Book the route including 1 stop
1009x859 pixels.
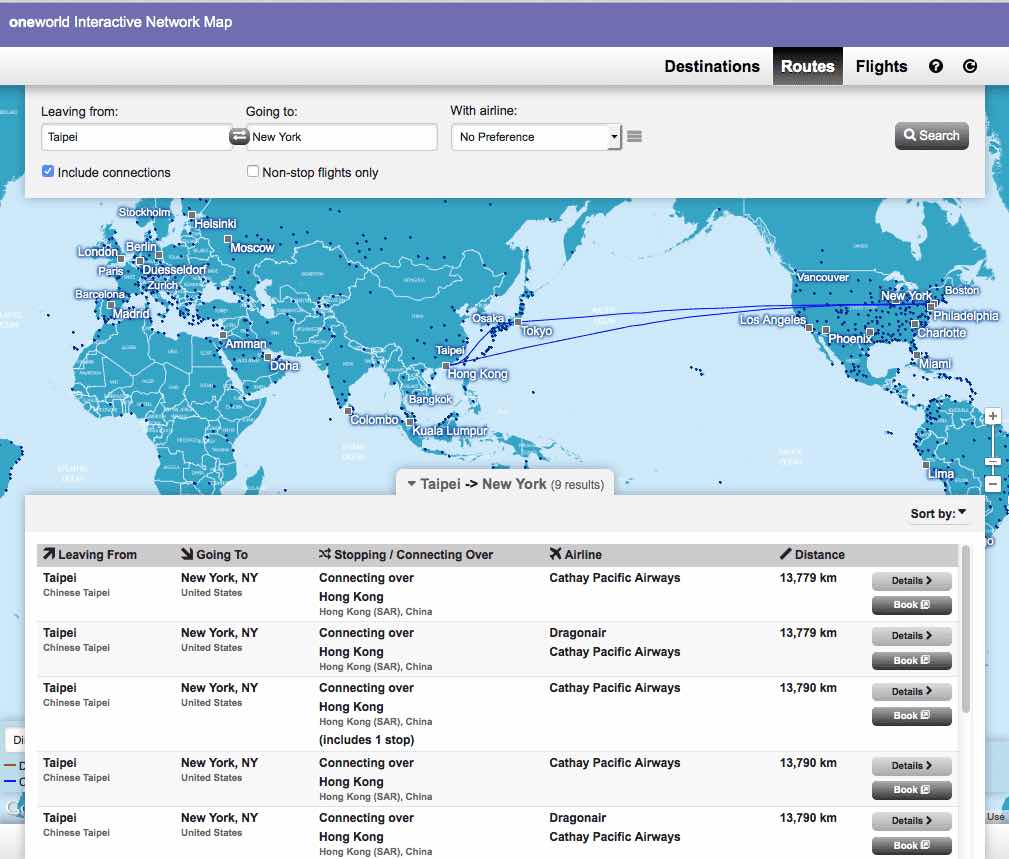pyautogui.click(x=911, y=716)
